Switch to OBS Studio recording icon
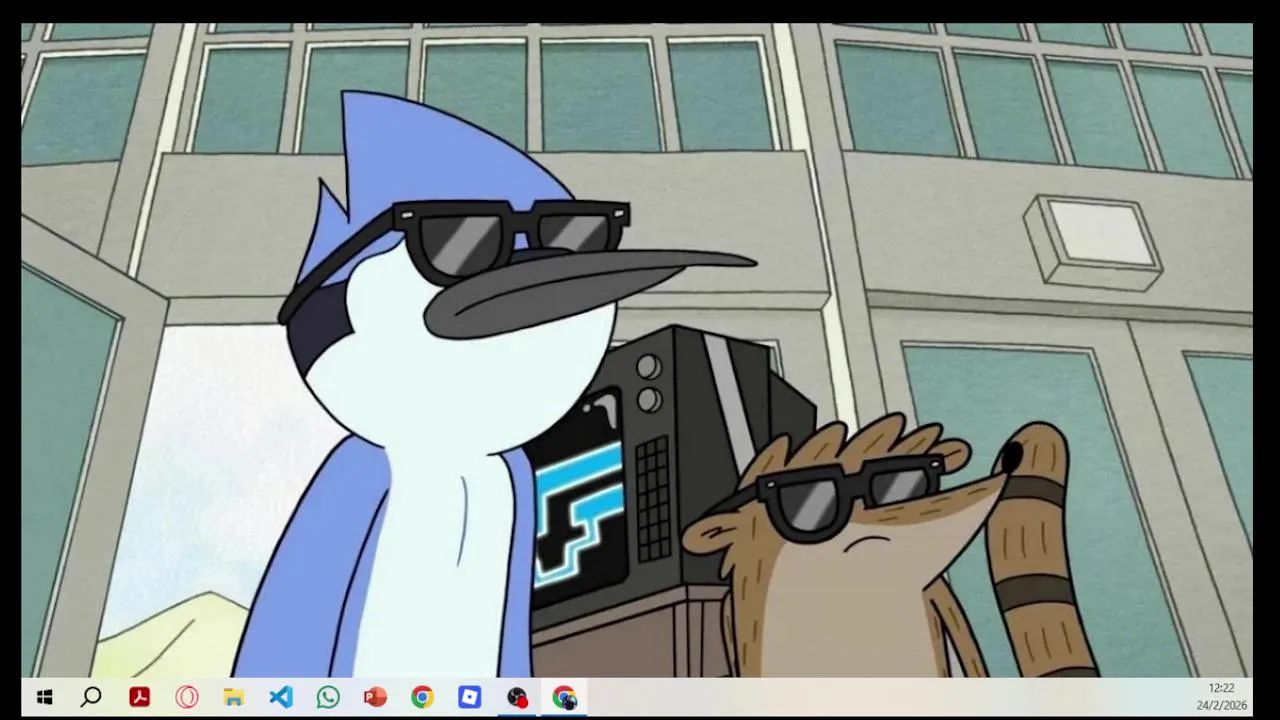Viewport: 1280px width, 720px height. pyautogui.click(x=517, y=697)
